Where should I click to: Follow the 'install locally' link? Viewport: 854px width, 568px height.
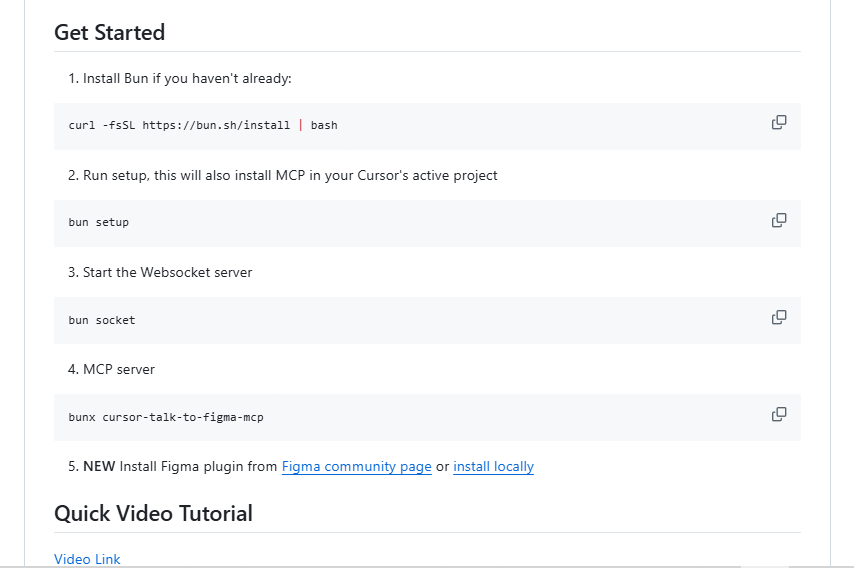[493, 467]
